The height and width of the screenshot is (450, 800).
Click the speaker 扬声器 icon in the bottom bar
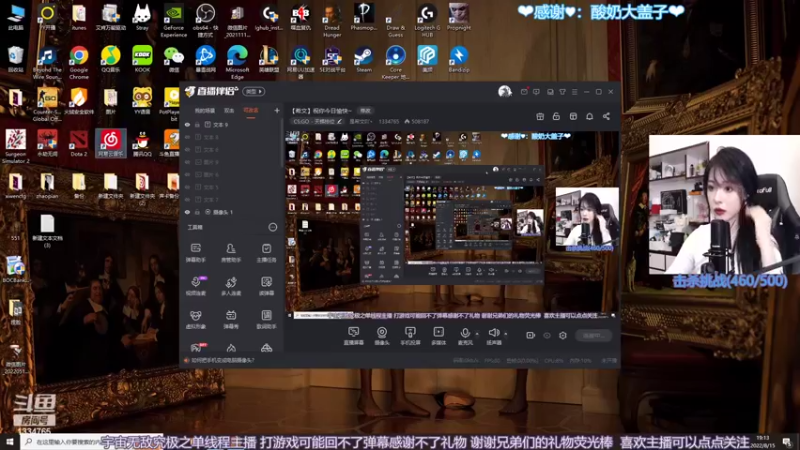point(493,333)
